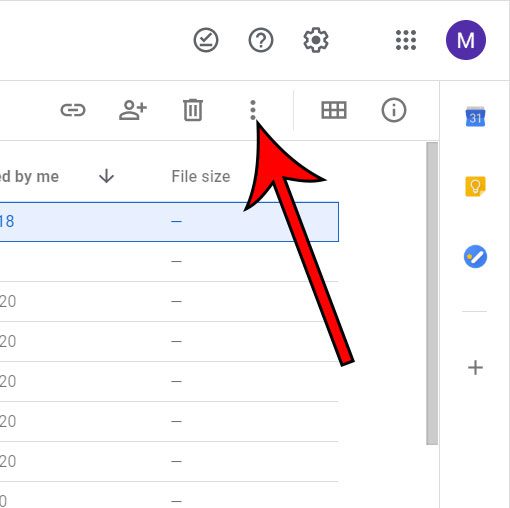This screenshot has width=510, height=508.
Task: Switch to grid view layout
Action: 334,110
